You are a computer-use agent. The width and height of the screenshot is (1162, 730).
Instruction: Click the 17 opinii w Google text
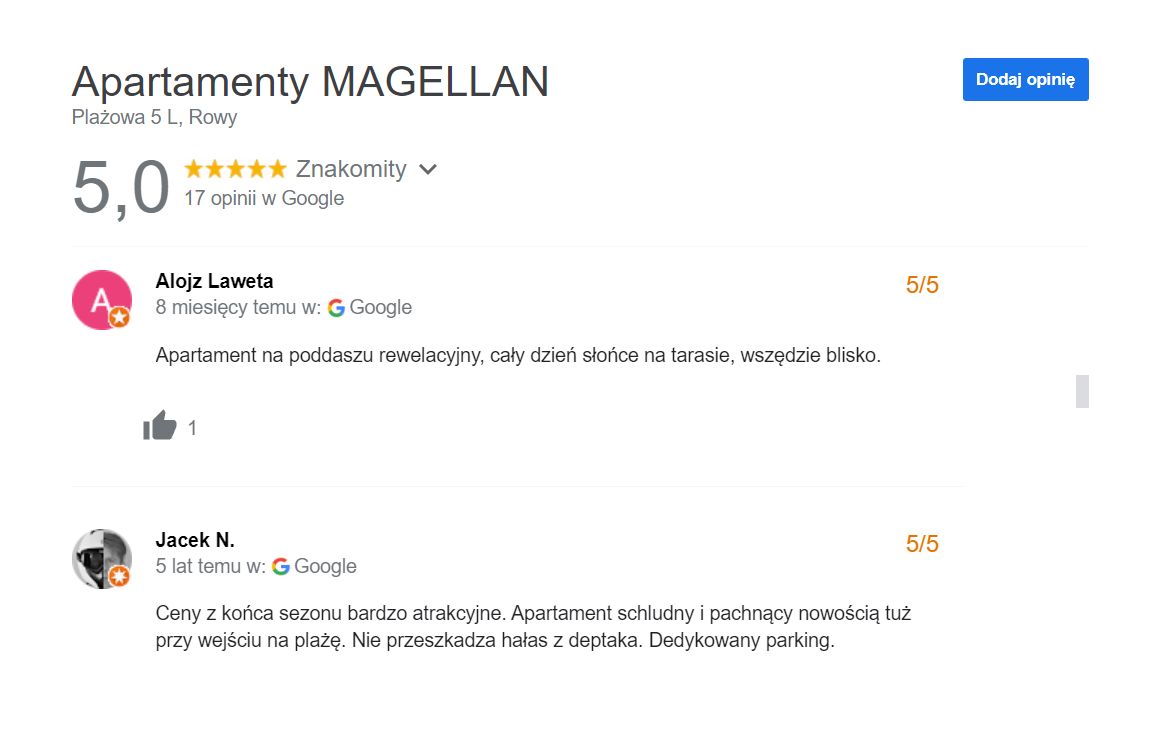click(264, 198)
